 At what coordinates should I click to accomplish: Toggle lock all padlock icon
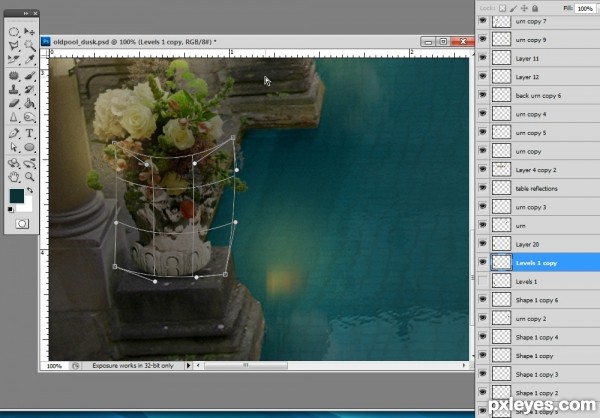[535, 8]
